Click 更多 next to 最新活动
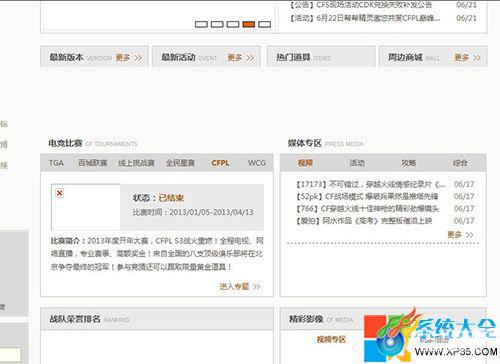 pos(241,58)
